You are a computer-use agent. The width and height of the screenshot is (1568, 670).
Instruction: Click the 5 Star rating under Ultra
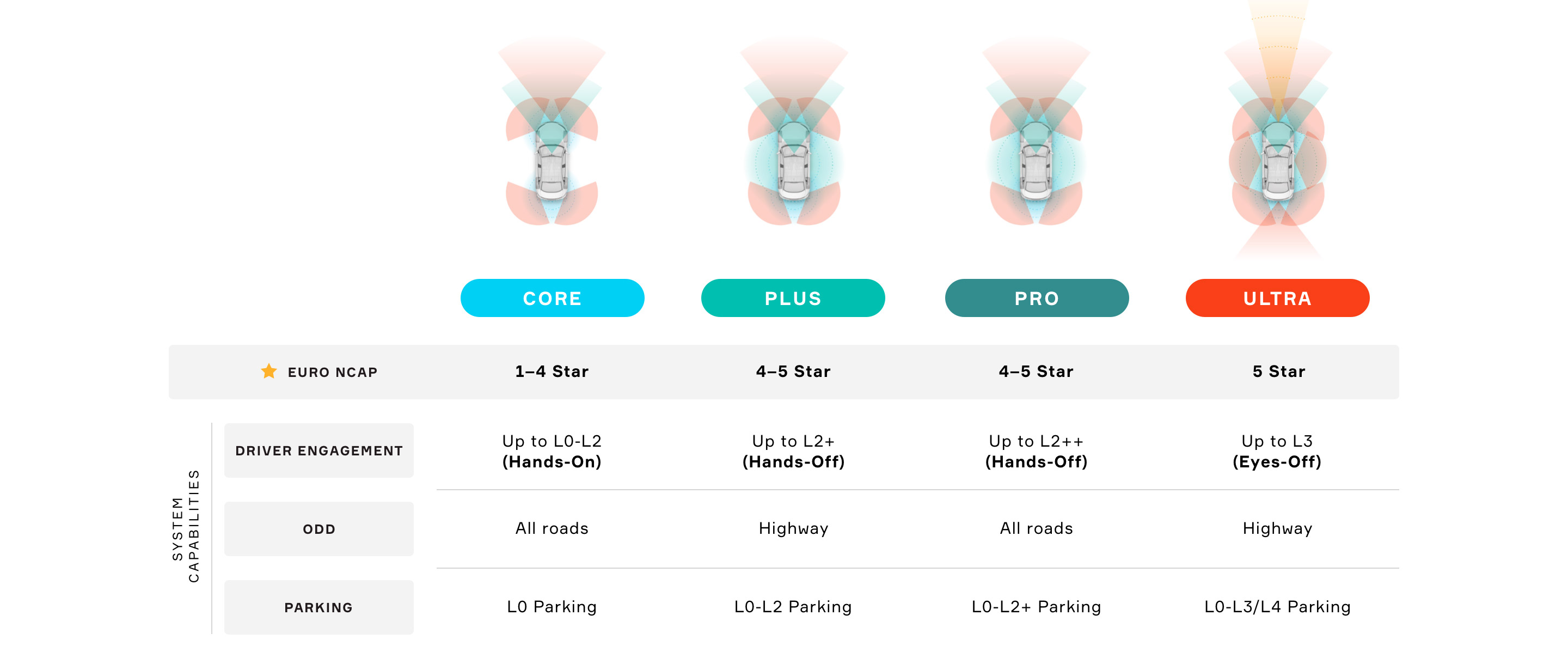point(1278,371)
